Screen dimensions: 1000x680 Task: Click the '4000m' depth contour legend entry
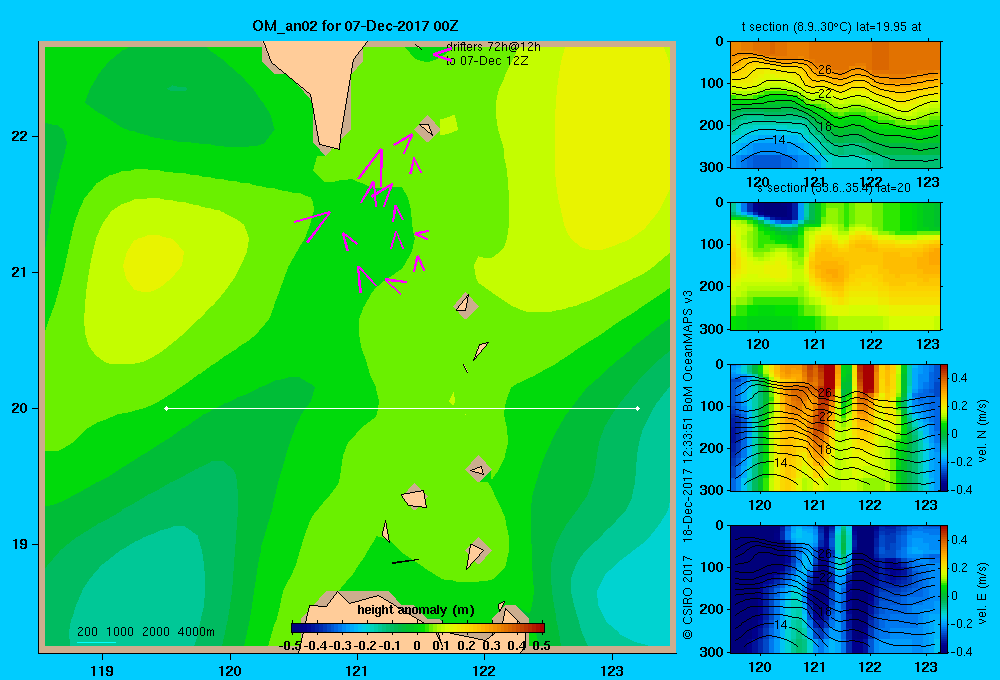click(196, 632)
